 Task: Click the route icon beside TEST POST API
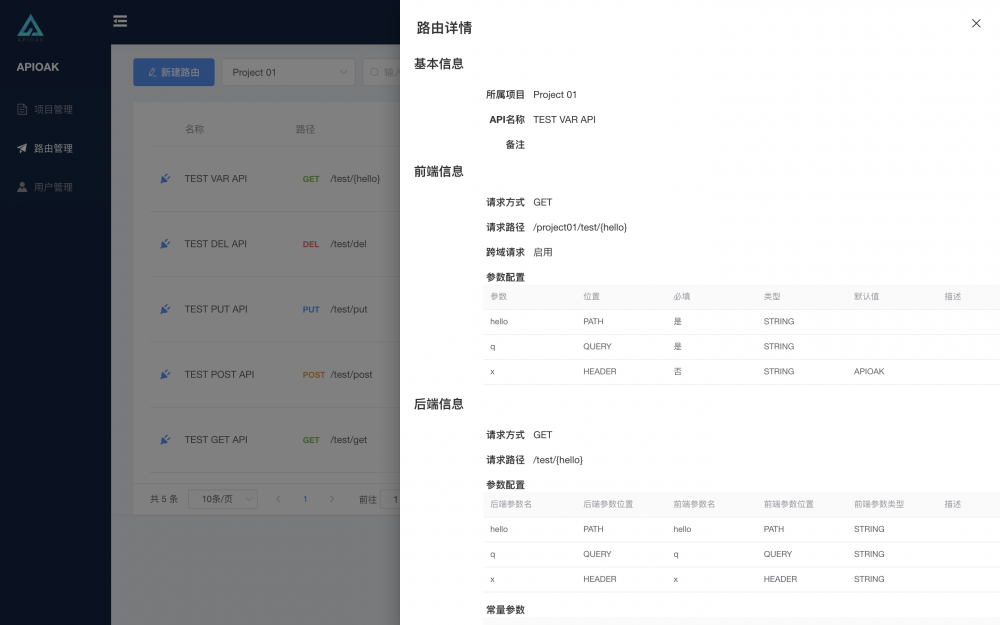tap(165, 374)
